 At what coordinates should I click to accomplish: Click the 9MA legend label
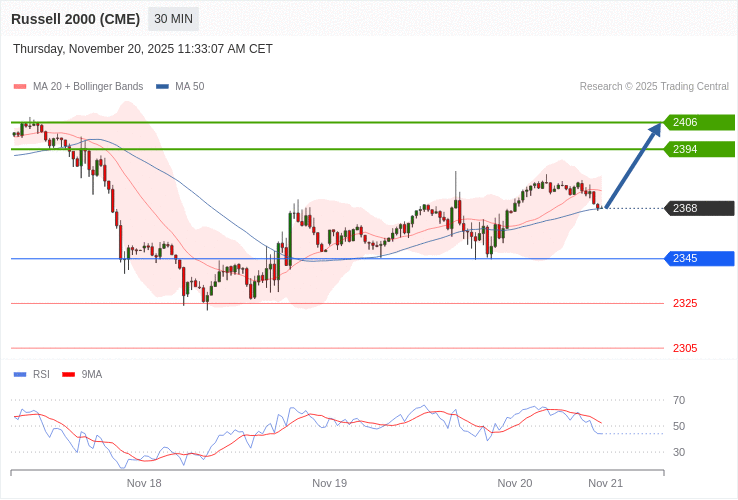point(92,375)
